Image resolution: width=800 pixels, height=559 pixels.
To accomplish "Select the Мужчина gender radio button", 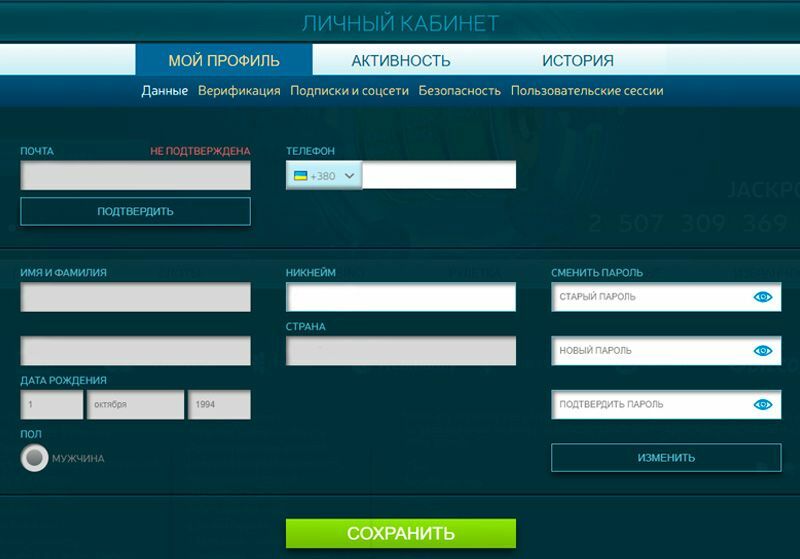I will [34, 458].
